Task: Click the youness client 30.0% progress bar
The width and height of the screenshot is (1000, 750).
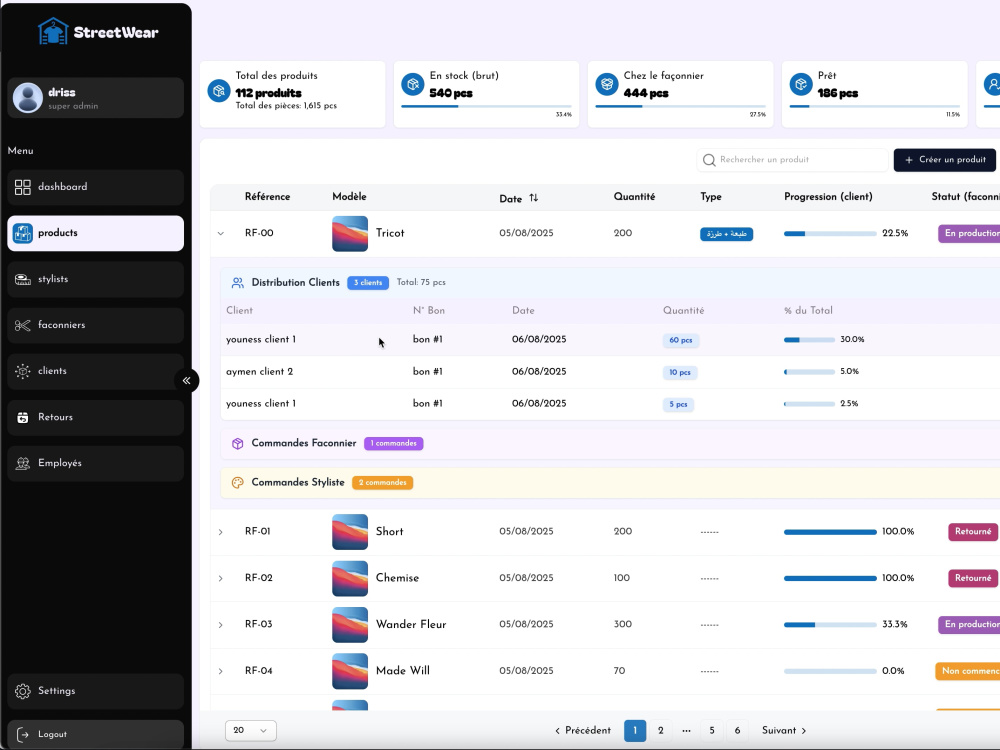Action: click(x=809, y=340)
